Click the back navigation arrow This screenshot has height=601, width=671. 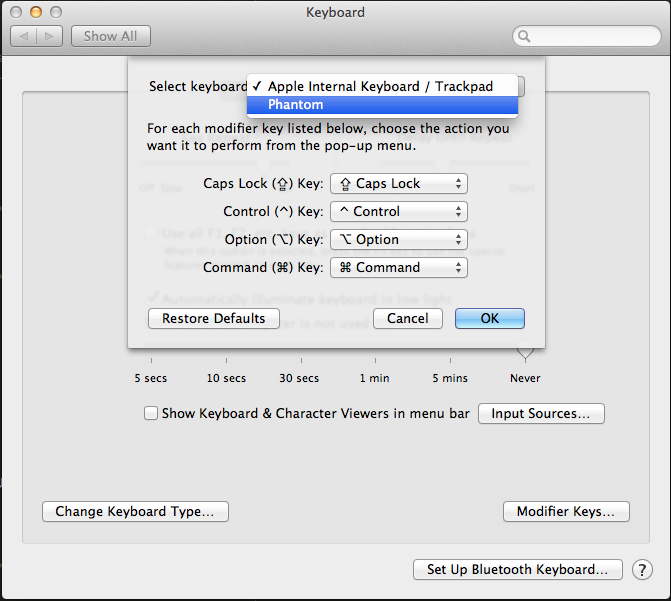24,36
